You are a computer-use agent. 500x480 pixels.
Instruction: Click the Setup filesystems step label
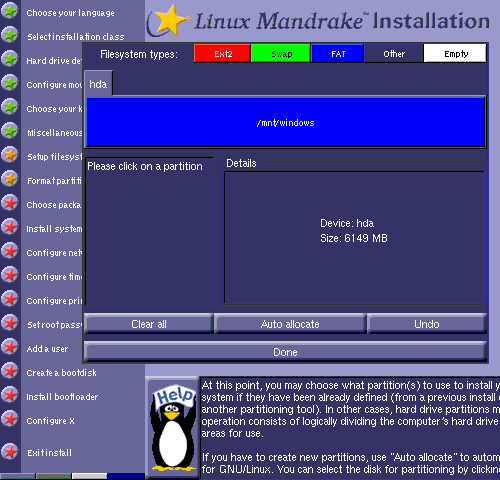pyautogui.click(x=55, y=157)
